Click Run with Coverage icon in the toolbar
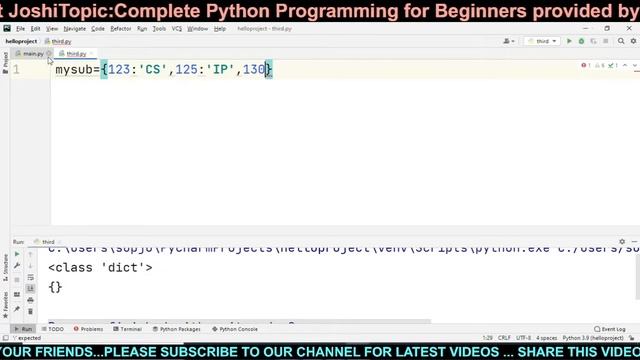This screenshot has width=640, height=360. [x=593, y=41]
